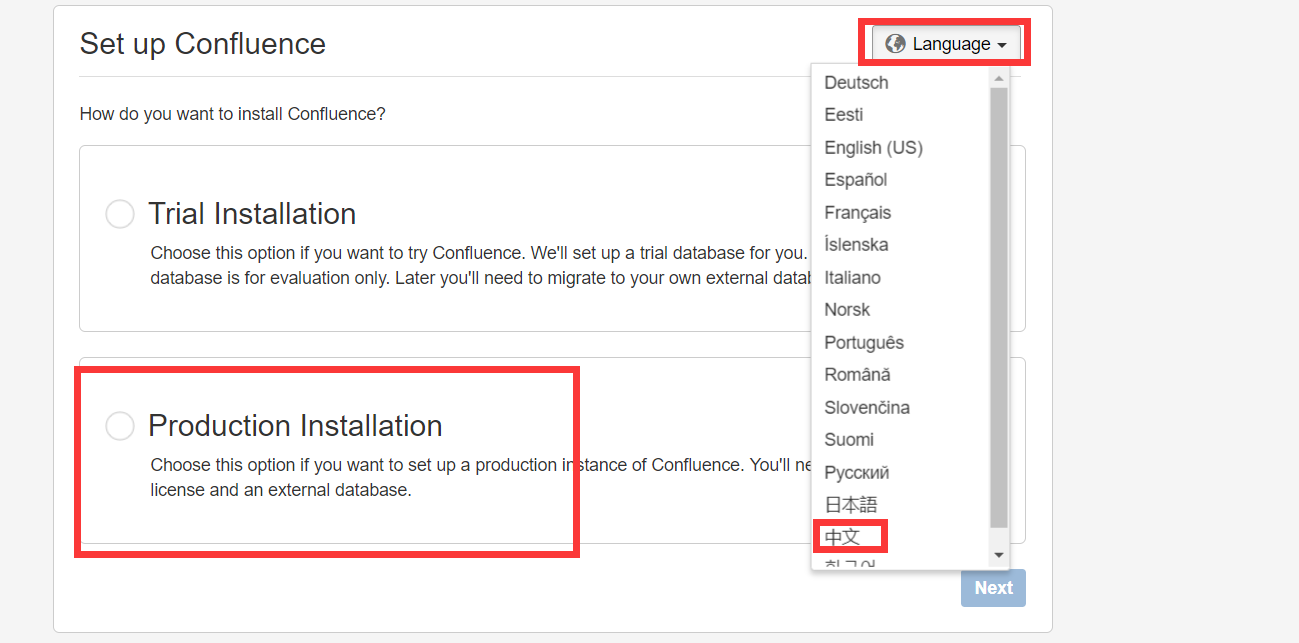Image resolution: width=1299 pixels, height=643 pixels.
Task: Choose Deutsch from the language list
Action: 856,83
